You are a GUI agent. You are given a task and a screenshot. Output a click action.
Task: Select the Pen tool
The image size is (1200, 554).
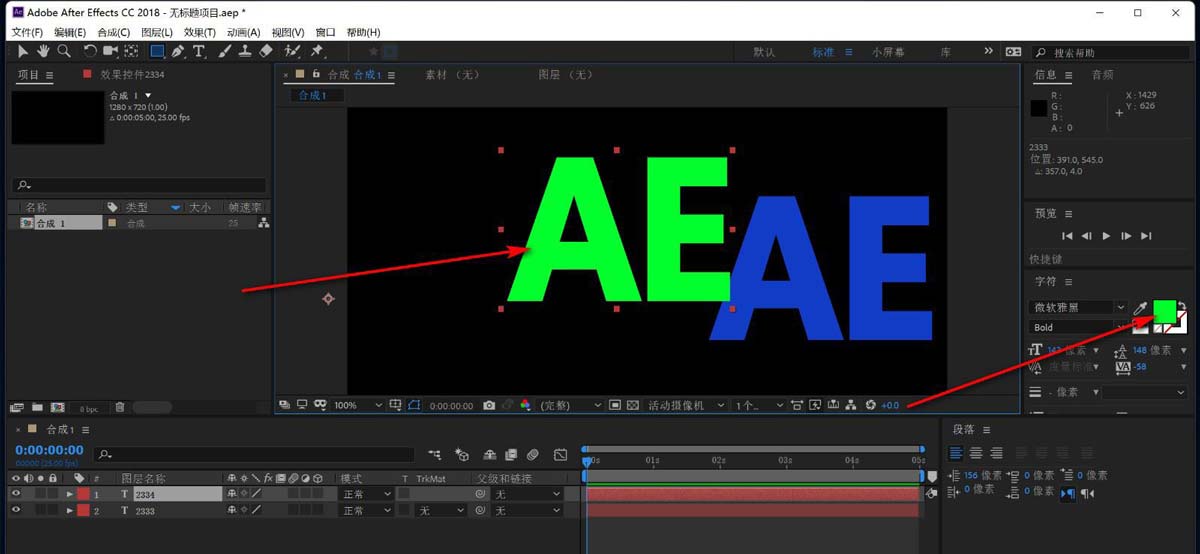point(178,51)
